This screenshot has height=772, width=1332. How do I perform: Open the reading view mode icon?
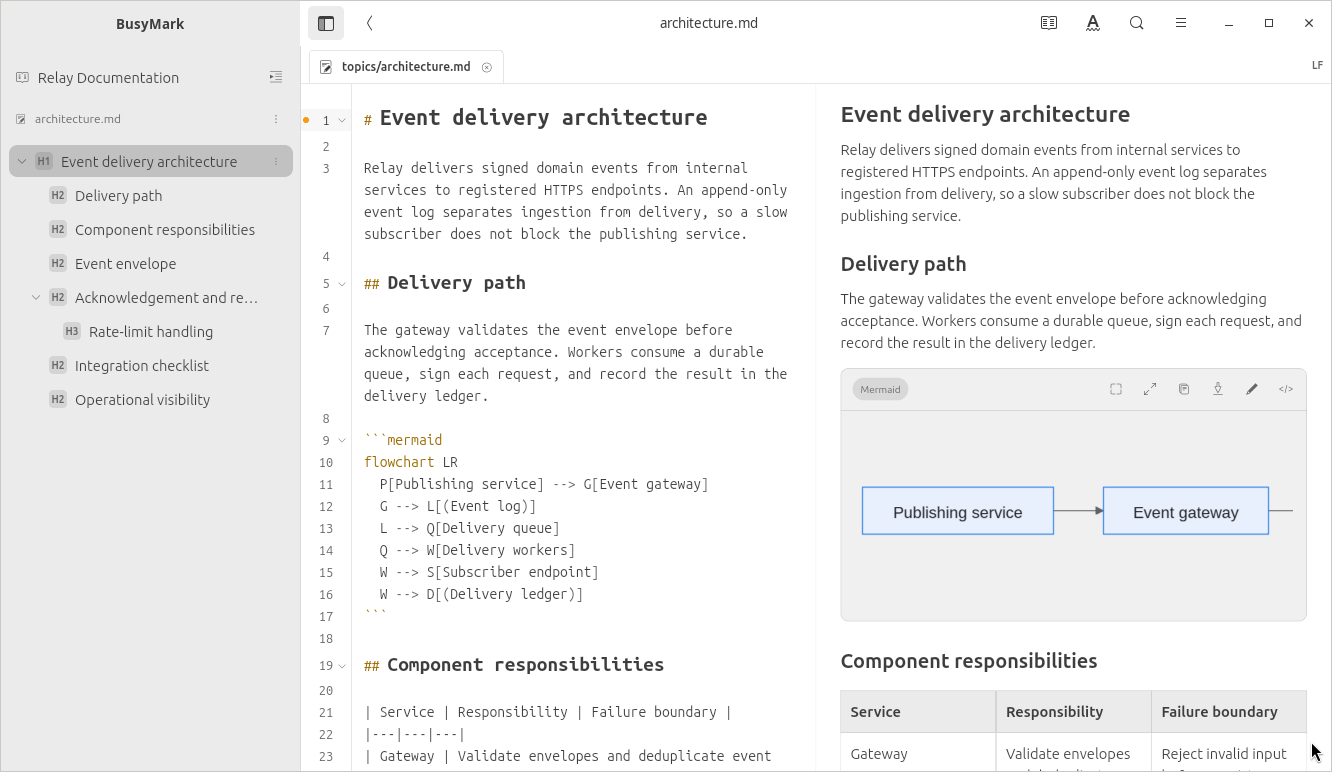click(1049, 23)
